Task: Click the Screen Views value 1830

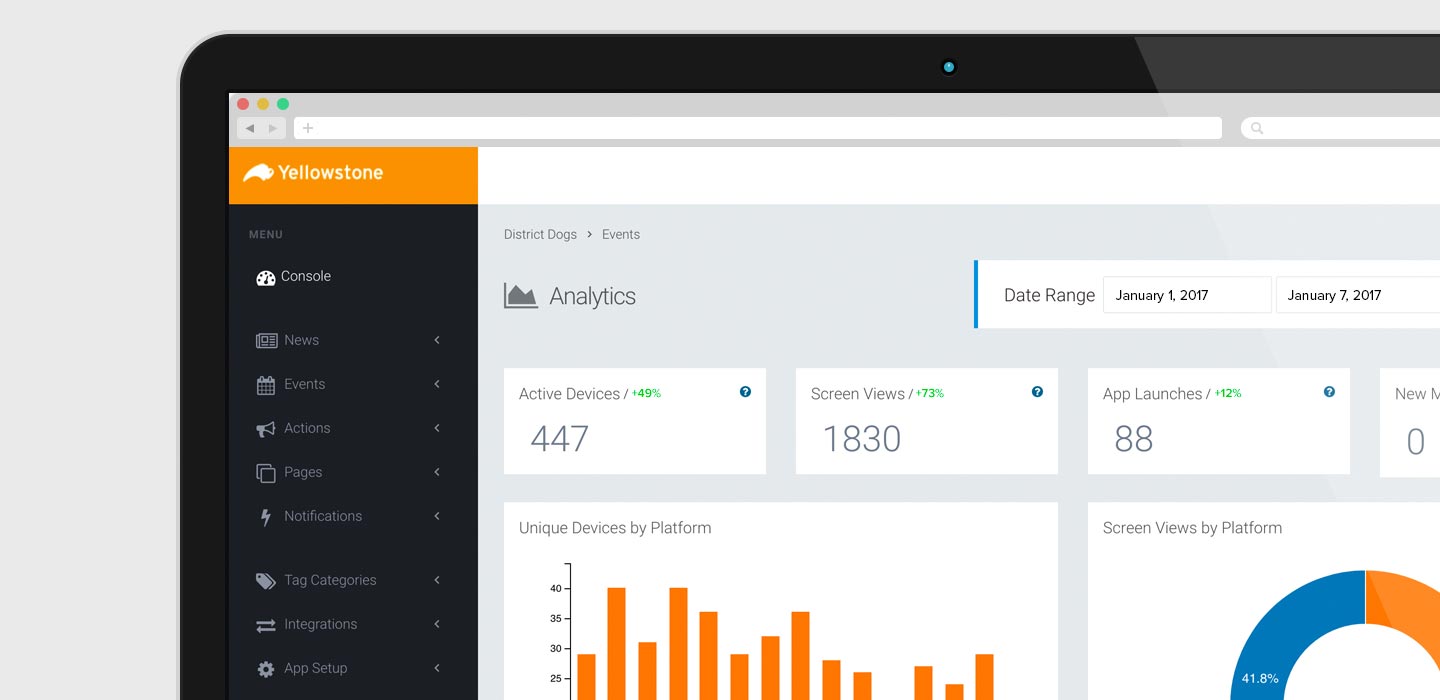Action: point(861,439)
